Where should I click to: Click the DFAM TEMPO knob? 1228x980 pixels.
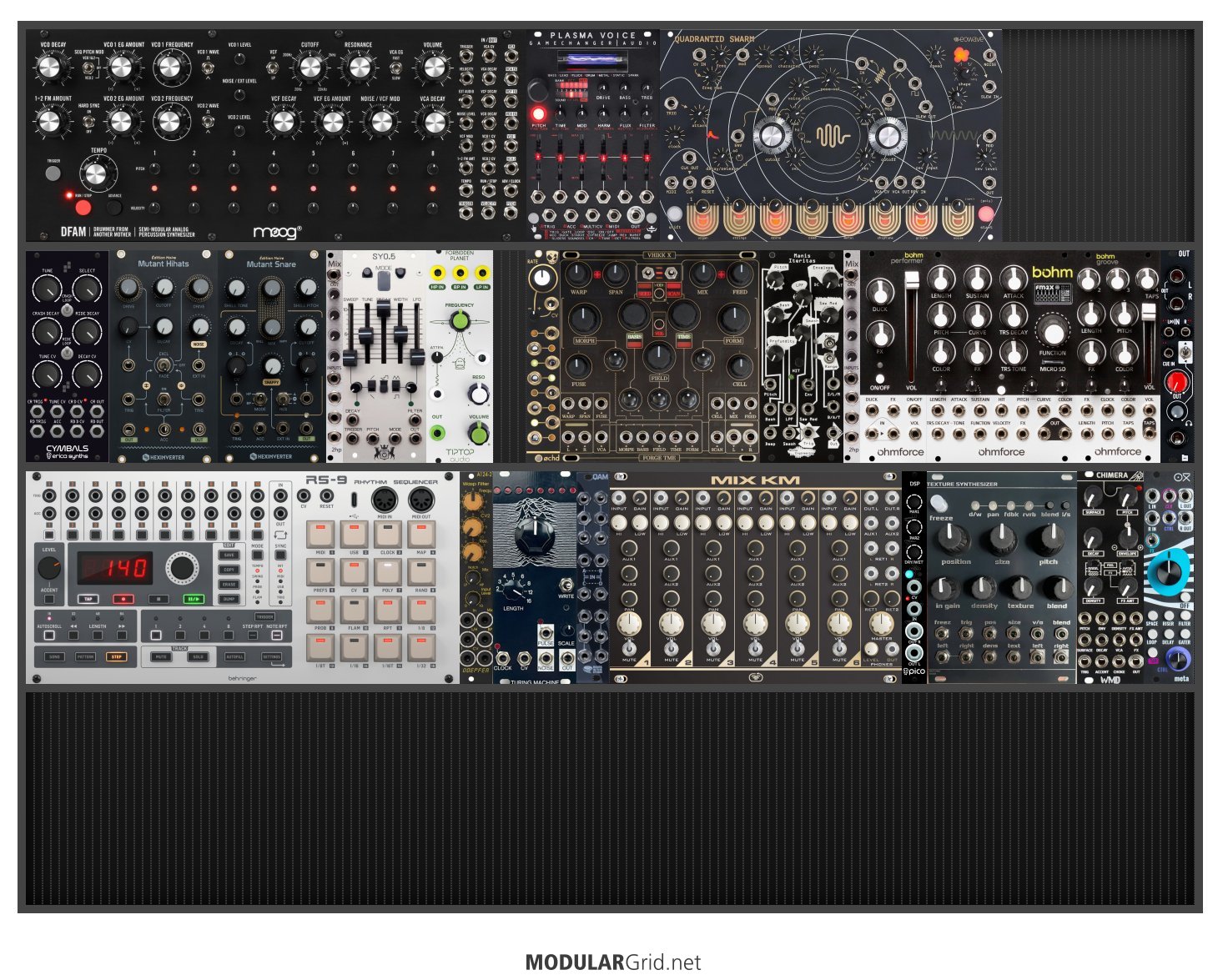[x=97, y=173]
